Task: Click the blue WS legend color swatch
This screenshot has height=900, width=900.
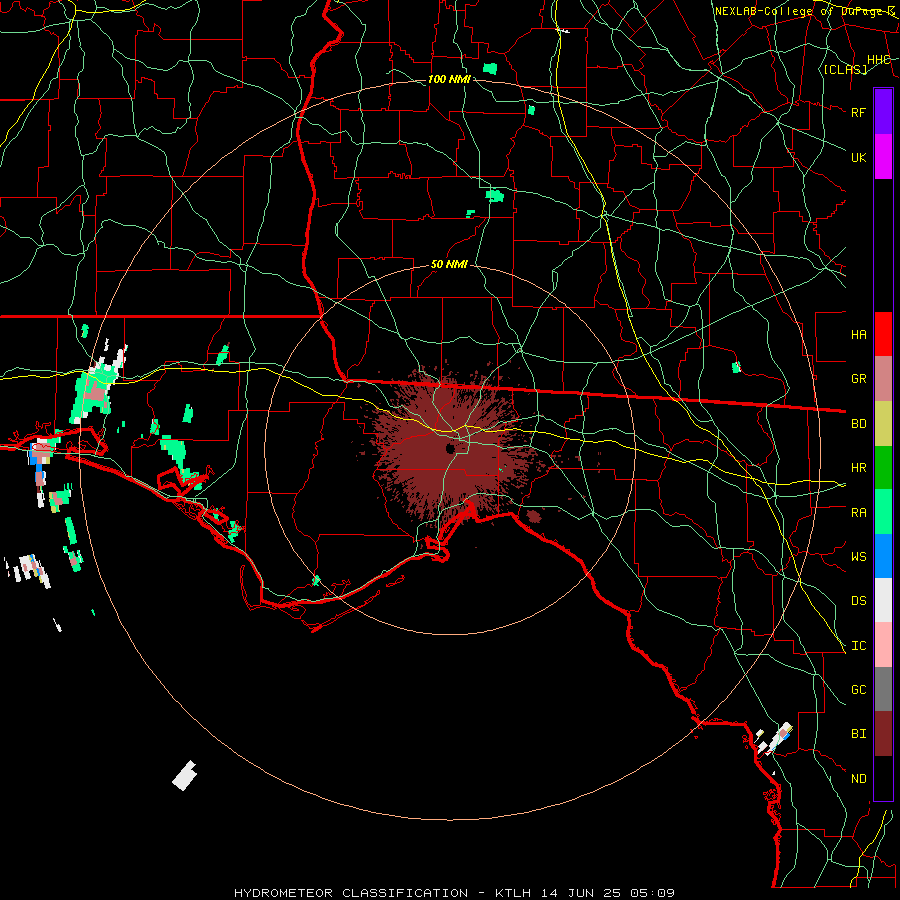Action: [883, 556]
